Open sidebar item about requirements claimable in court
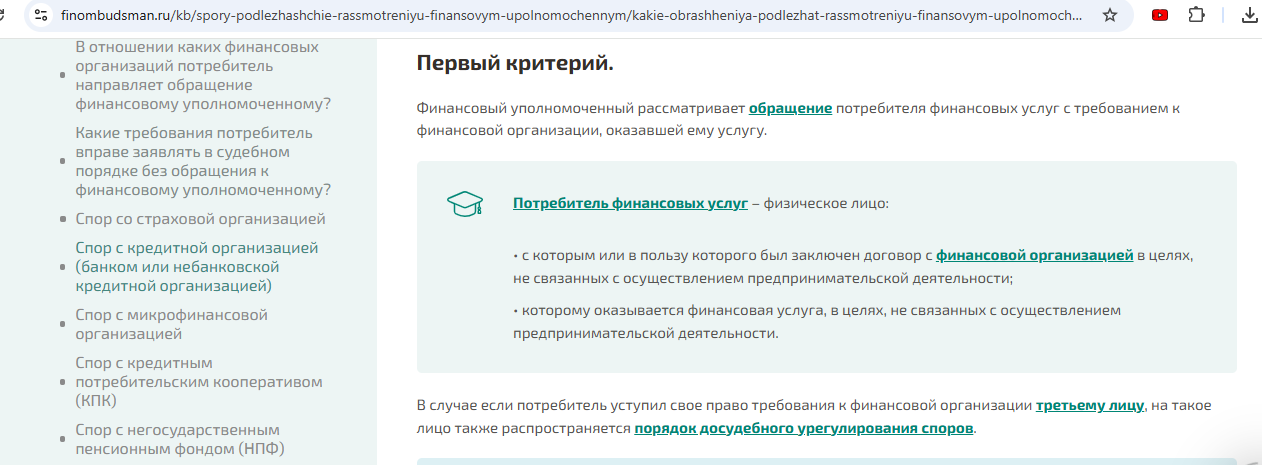This screenshot has width=1262, height=465. click(202, 161)
